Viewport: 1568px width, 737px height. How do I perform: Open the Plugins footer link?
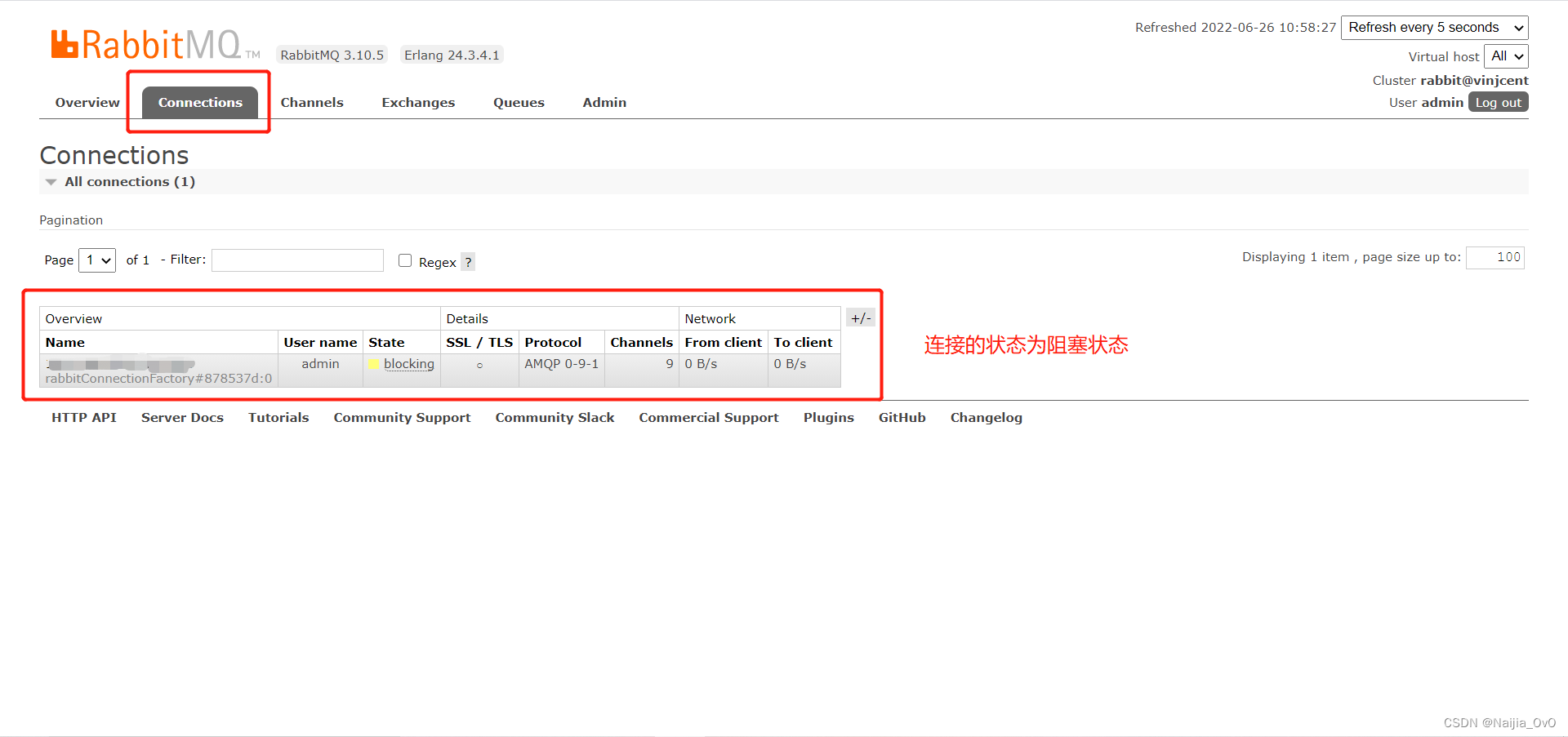[828, 418]
